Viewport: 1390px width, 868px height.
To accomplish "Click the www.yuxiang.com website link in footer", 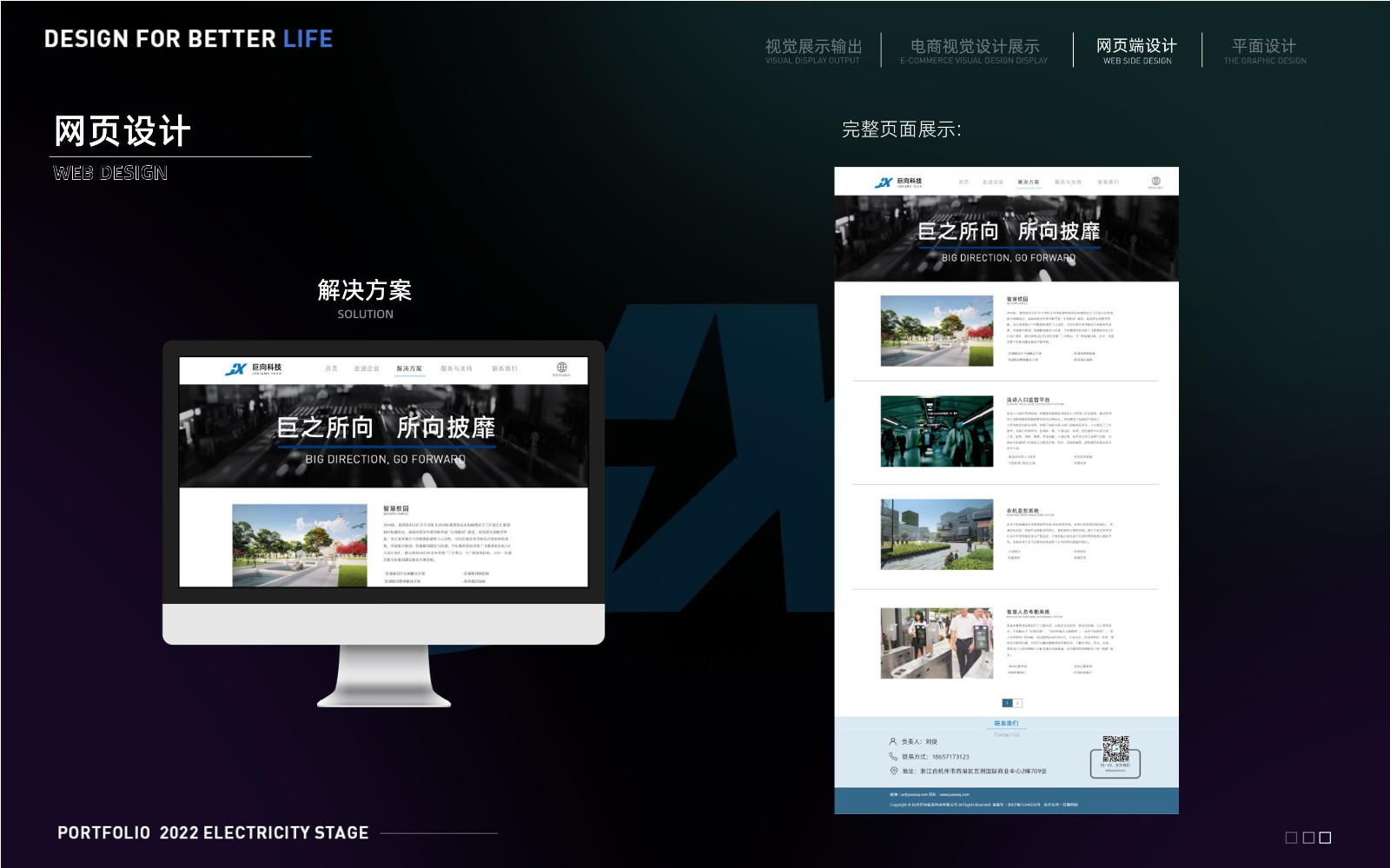I will tap(955, 794).
